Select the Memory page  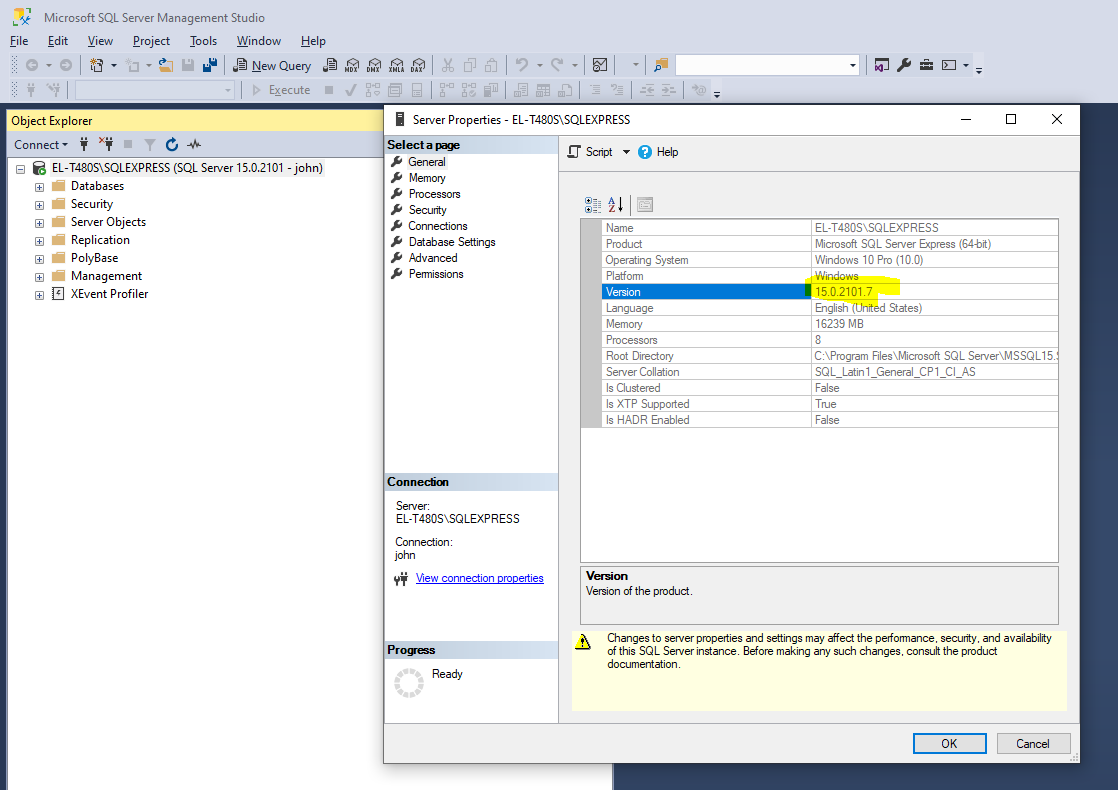[427, 178]
